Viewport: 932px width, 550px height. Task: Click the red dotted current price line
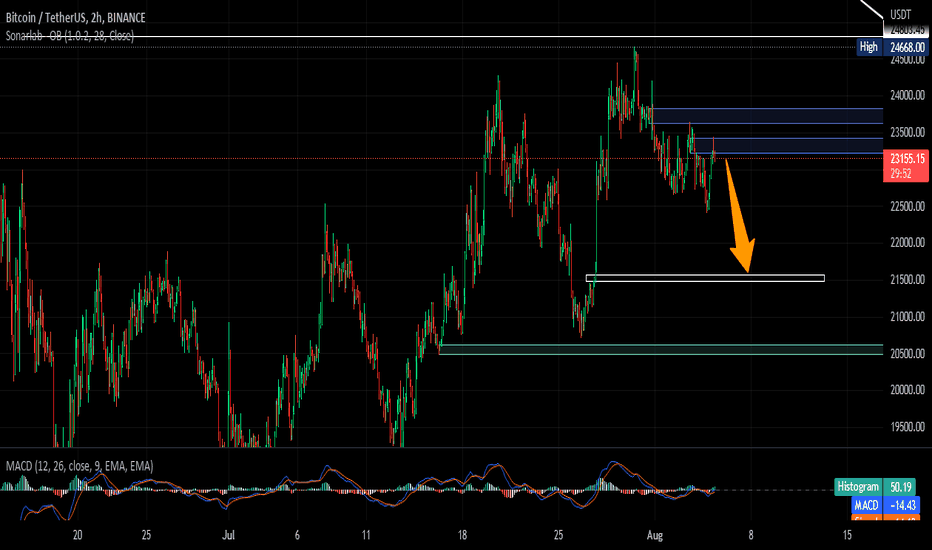coord(441,159)
